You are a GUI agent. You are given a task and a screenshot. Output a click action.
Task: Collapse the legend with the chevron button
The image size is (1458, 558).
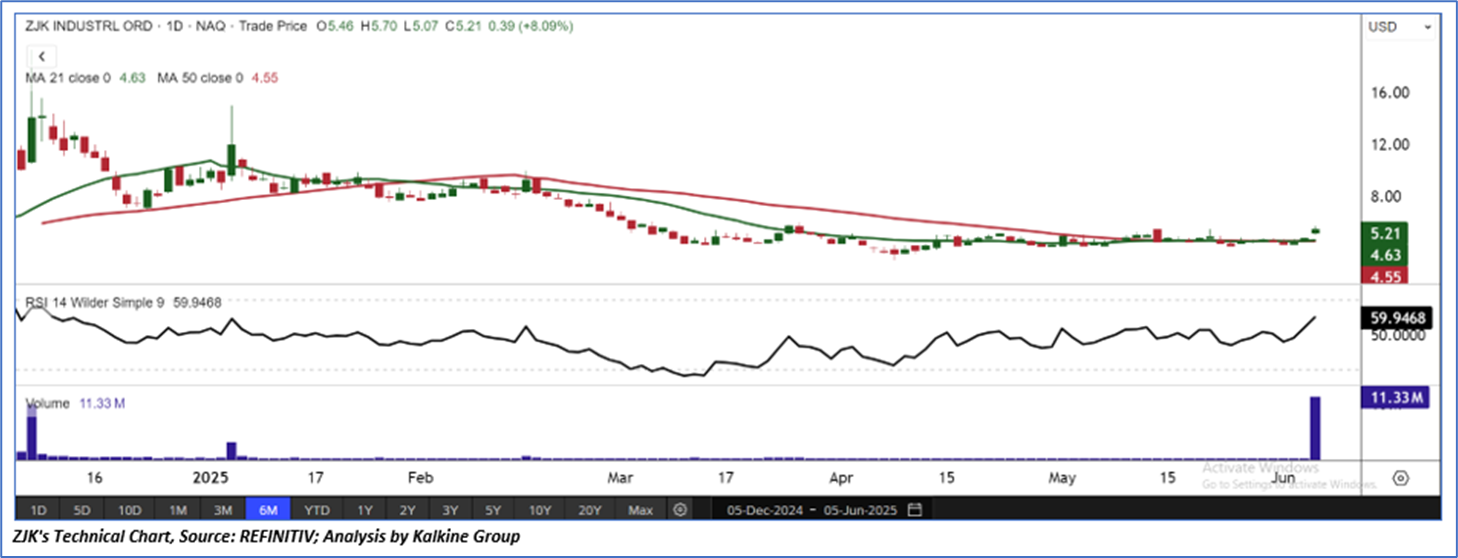43,56
